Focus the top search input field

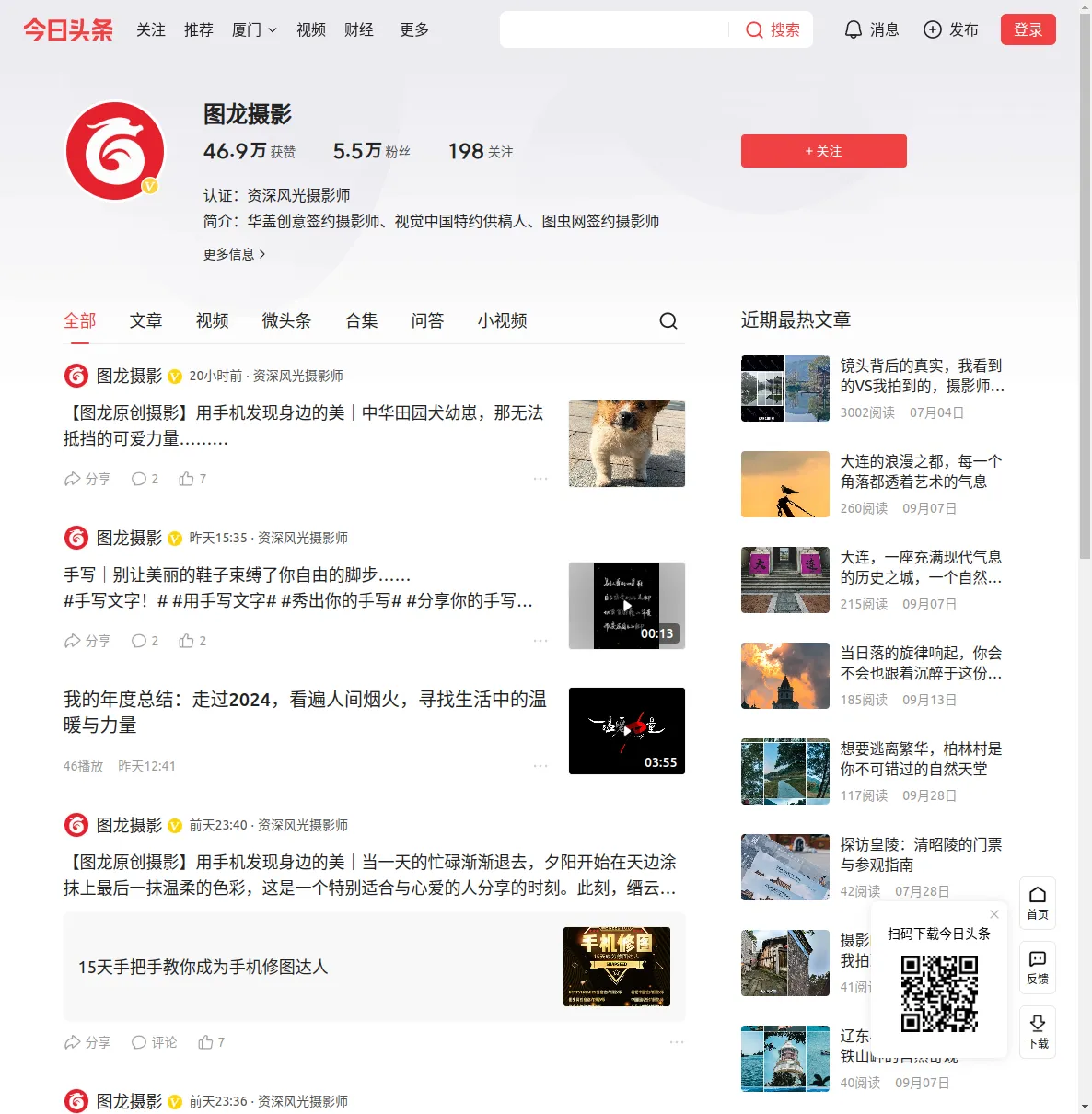click(615, 29)
